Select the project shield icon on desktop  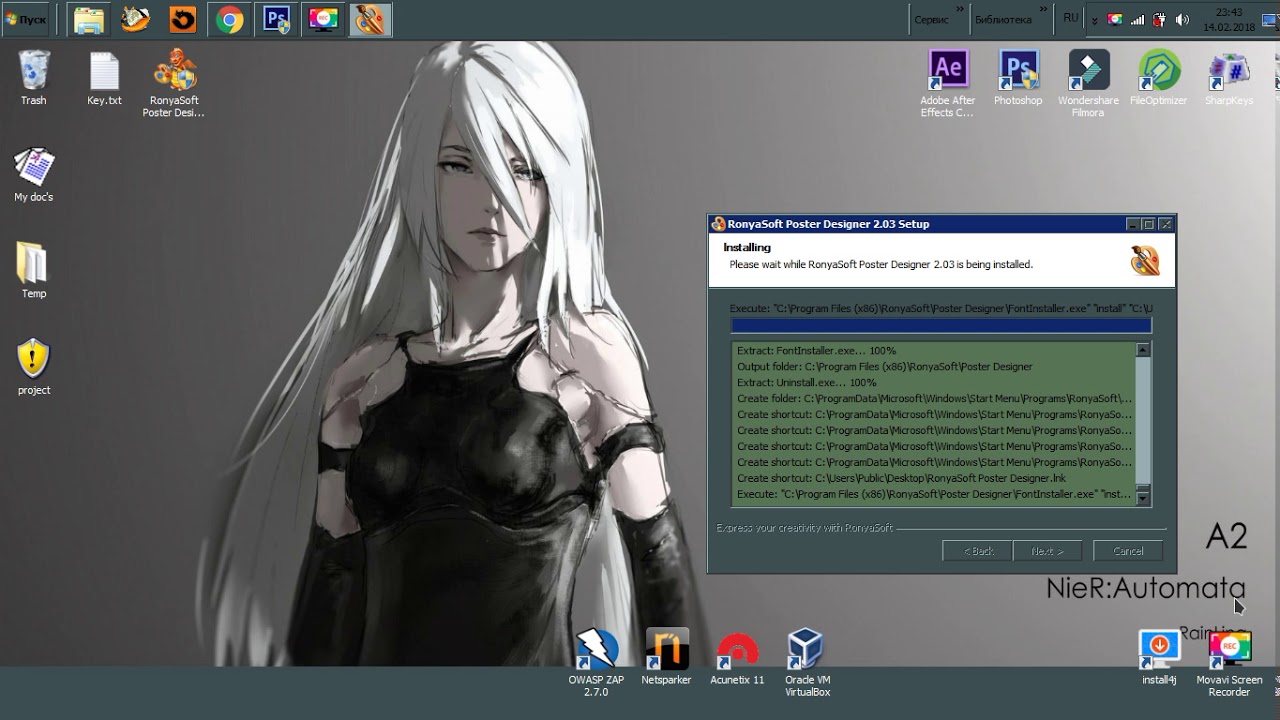pyautogui.click(x=34, y=368)
